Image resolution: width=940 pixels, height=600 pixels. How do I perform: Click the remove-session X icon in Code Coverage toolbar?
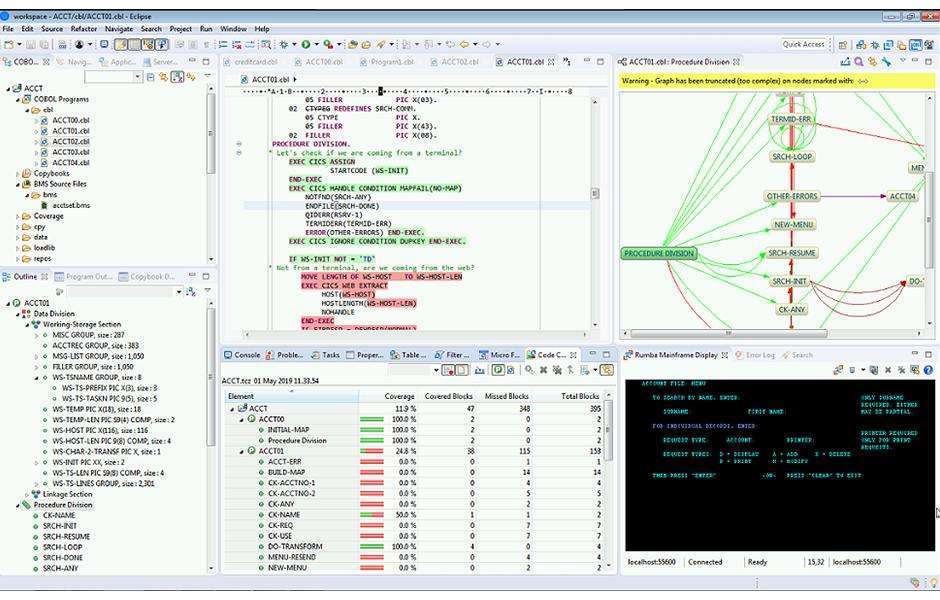click(x=542, y=368)
